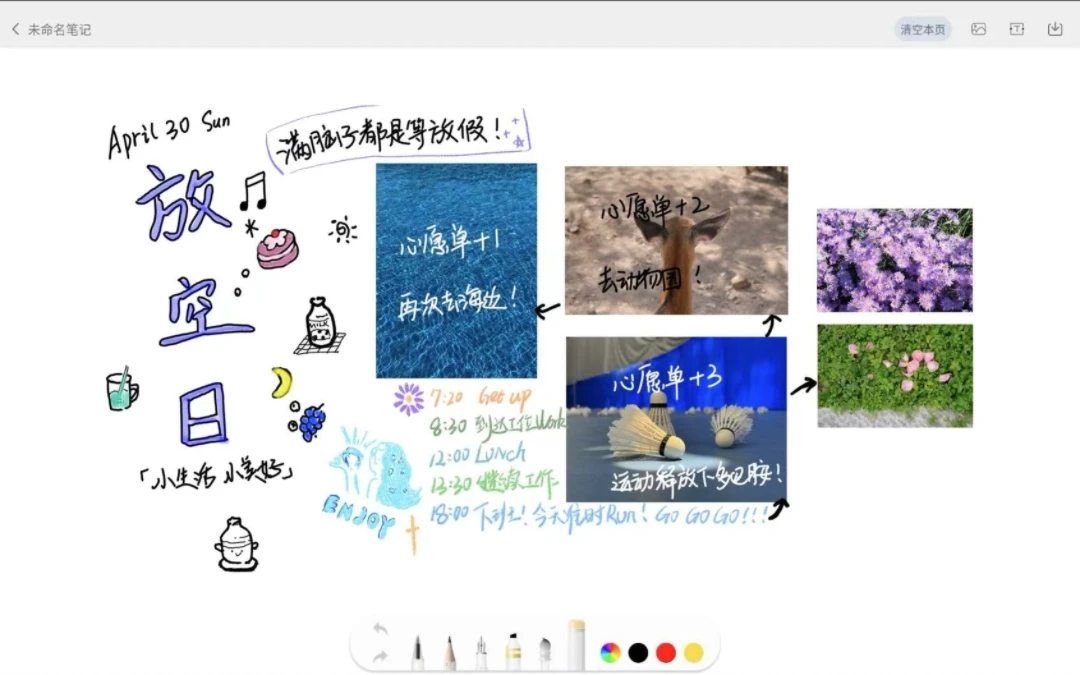This screenshot has height=675, width=1080.
Task: Select the red ink color swatch
Action: 666,650
